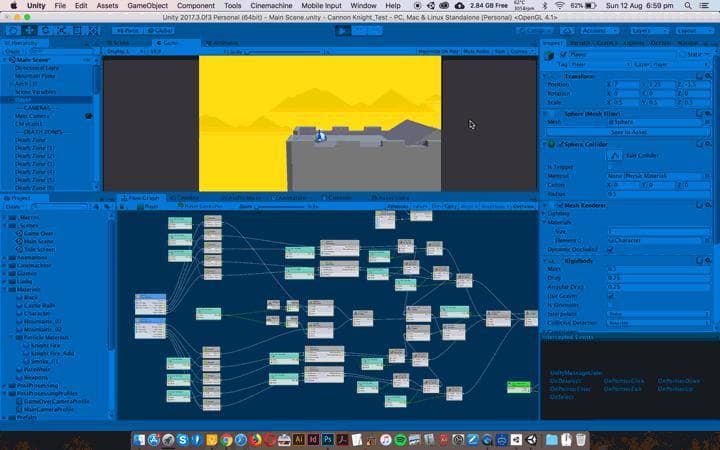Image resolution: width=720 pixels, height=450 pixels.
Task: Open the Component menu
Action: pos(196,6)
